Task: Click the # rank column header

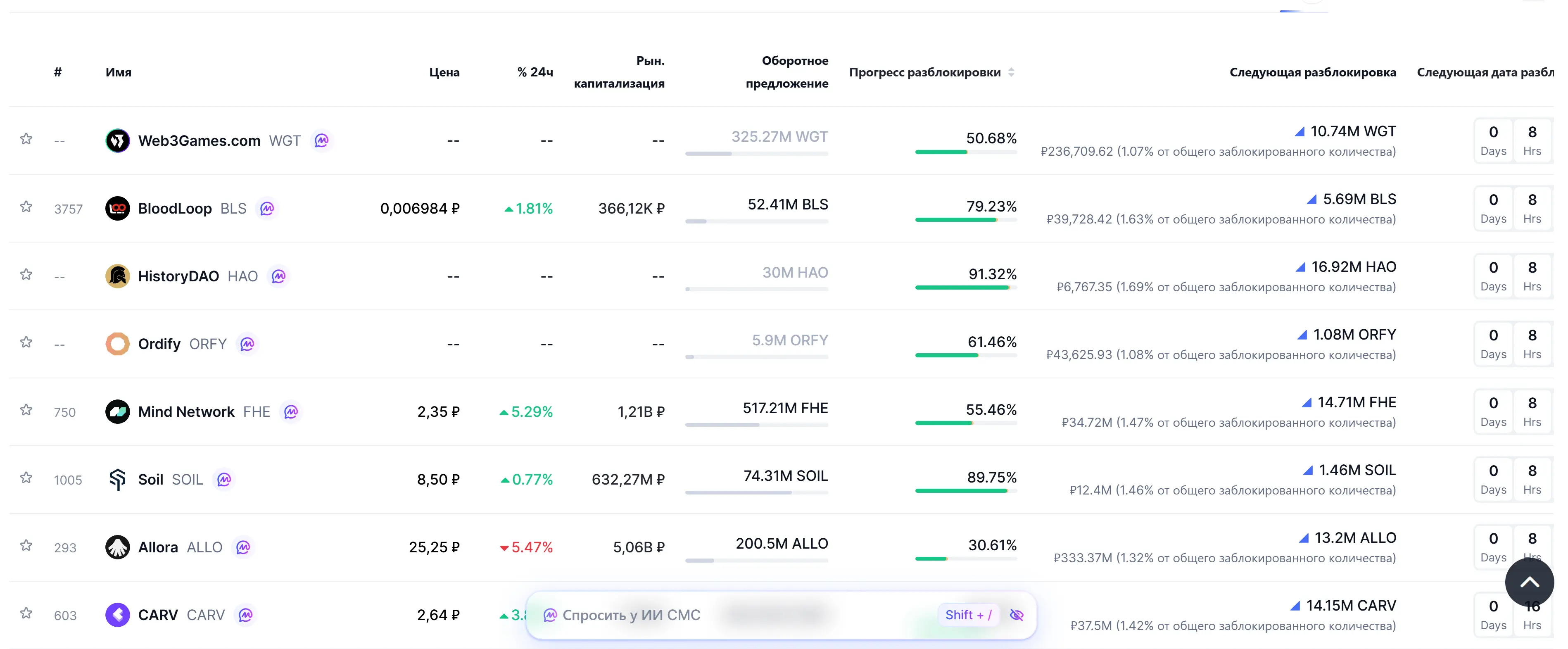Action: [x=58, y=72]
